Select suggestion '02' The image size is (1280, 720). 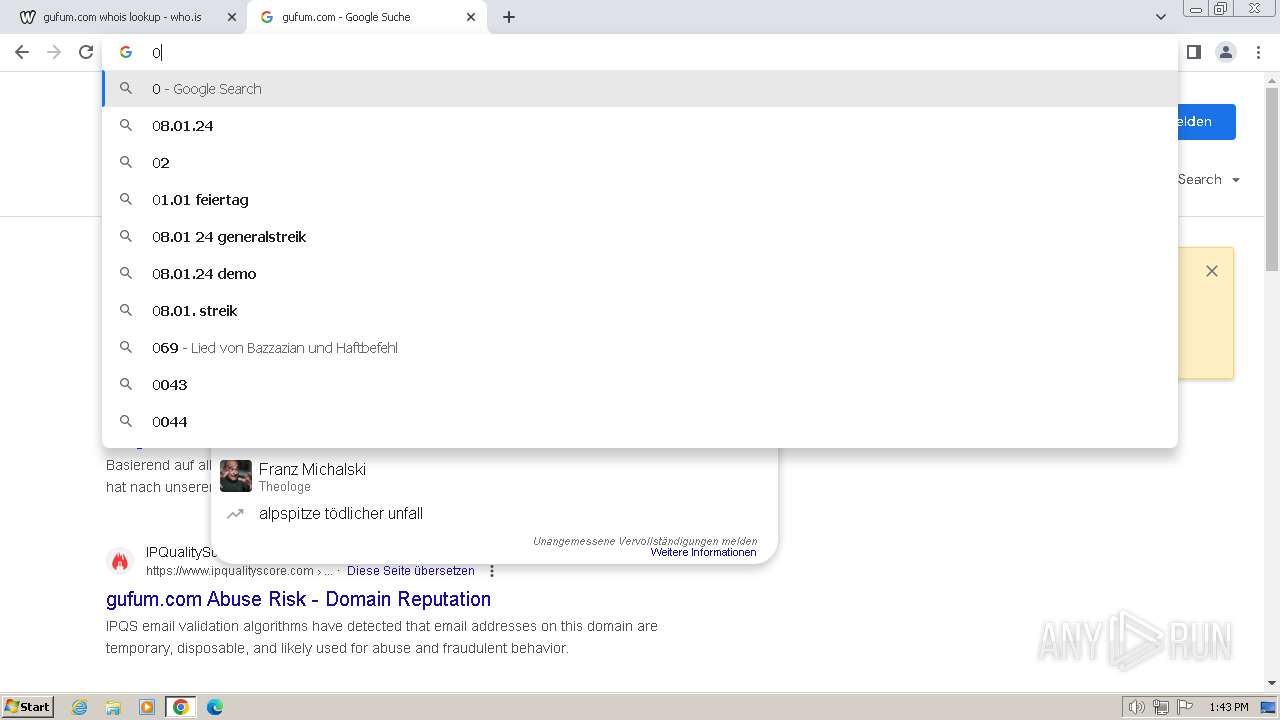(x=640, y=163)
